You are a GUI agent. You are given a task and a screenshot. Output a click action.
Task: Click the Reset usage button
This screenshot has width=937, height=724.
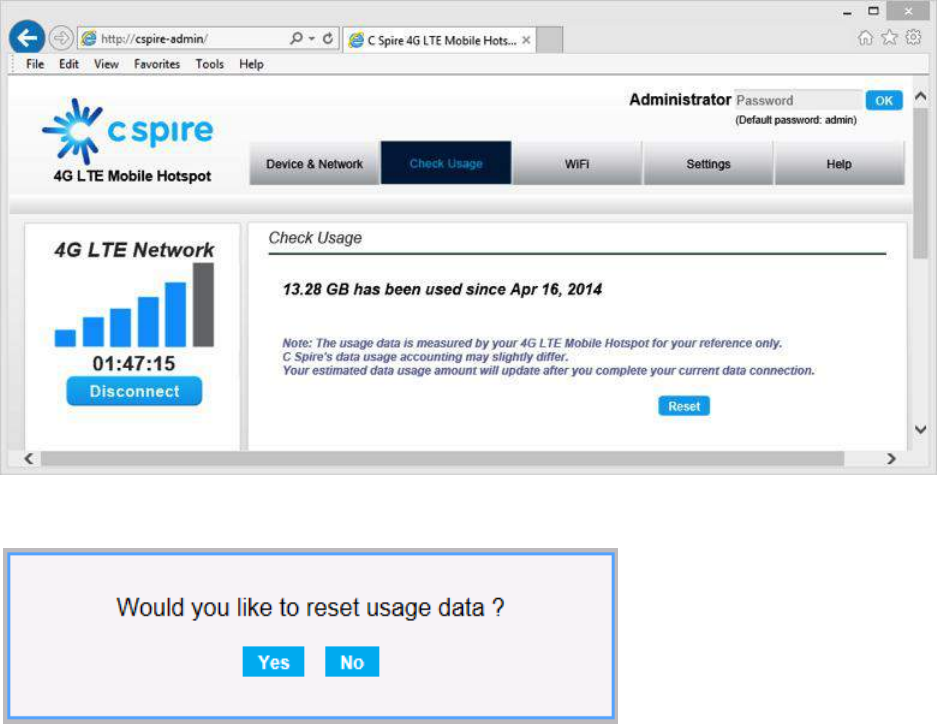pos(684,406)
